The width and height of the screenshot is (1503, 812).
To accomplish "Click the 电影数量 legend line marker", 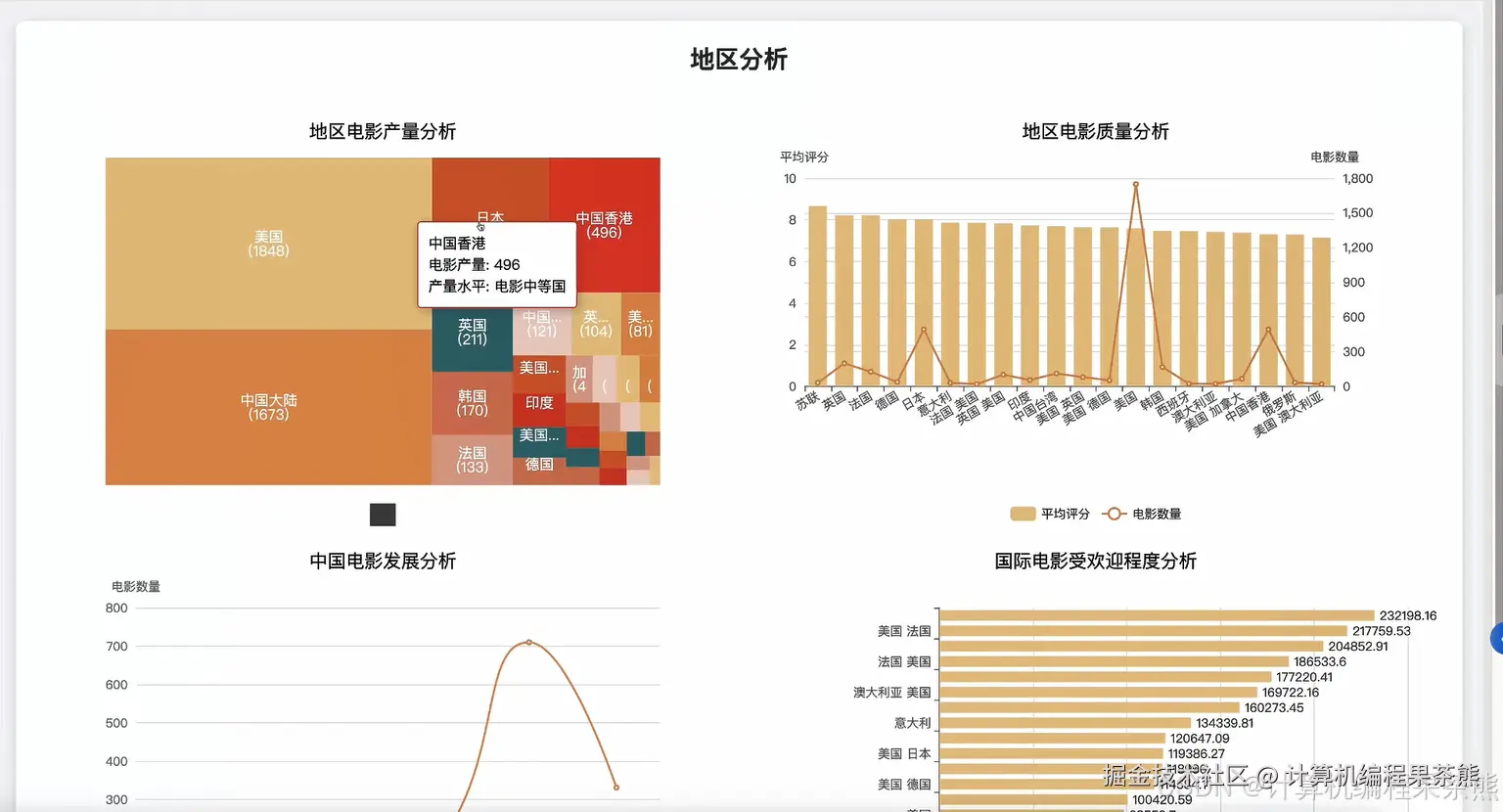I will tap(1114, 514).
